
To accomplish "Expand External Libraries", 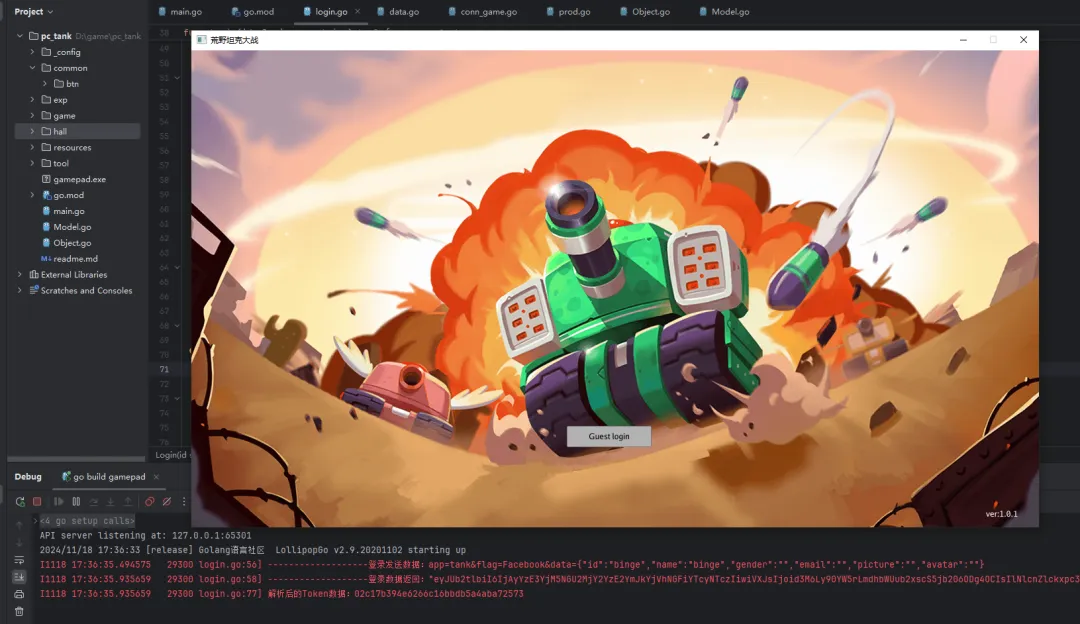I will click(x=19, y=274).
